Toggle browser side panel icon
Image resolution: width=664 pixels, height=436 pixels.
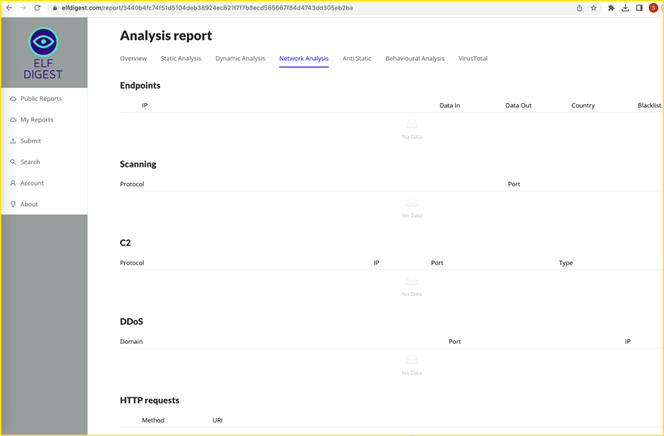639,8
